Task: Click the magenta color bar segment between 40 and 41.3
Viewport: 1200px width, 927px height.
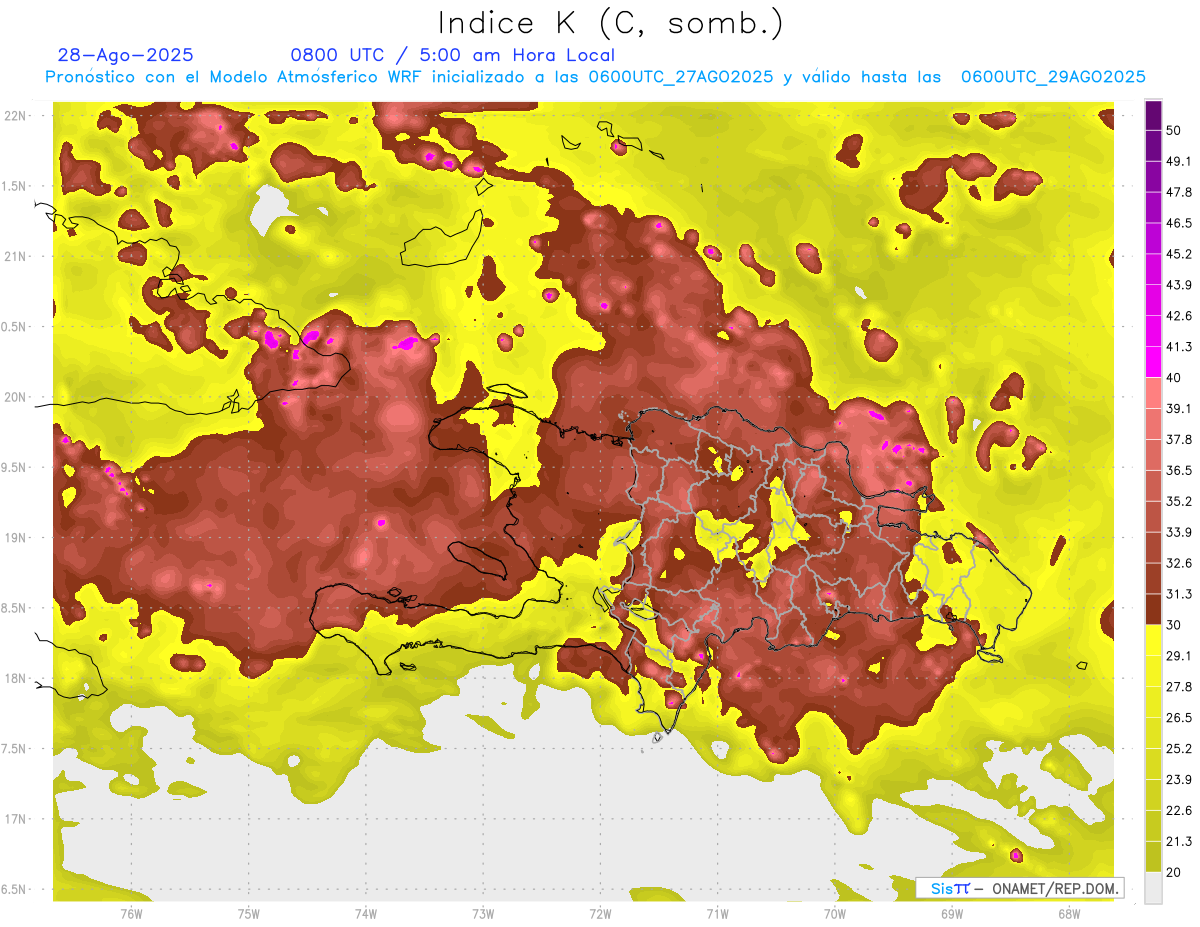Action: [x=1153, y=362]
